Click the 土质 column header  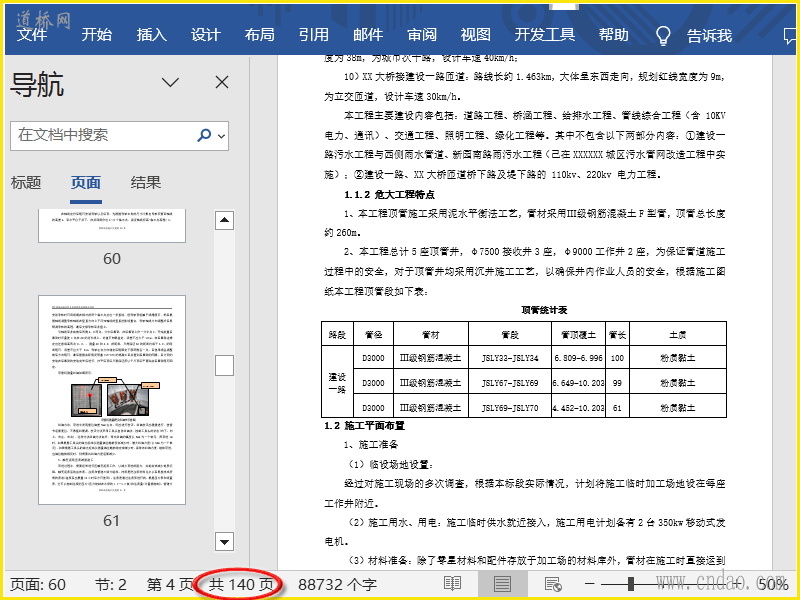pos(678,335)
